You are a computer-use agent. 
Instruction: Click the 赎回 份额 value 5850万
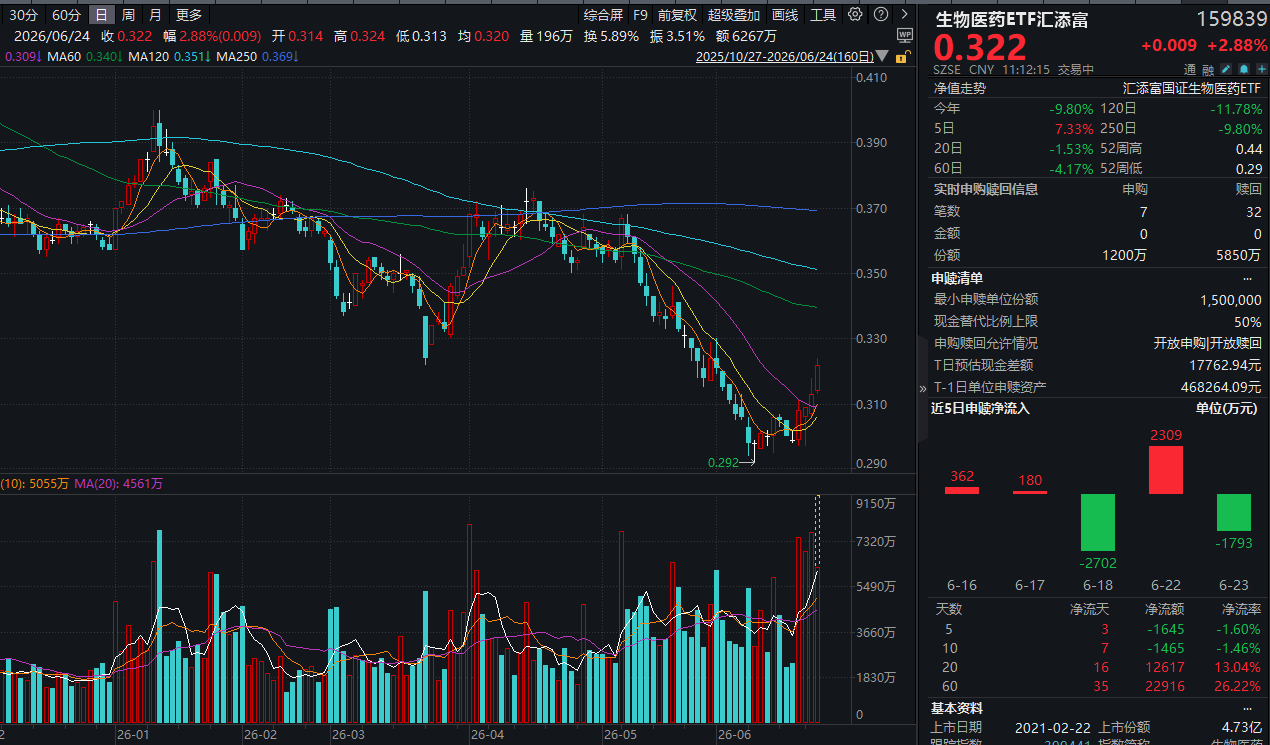1239,255
